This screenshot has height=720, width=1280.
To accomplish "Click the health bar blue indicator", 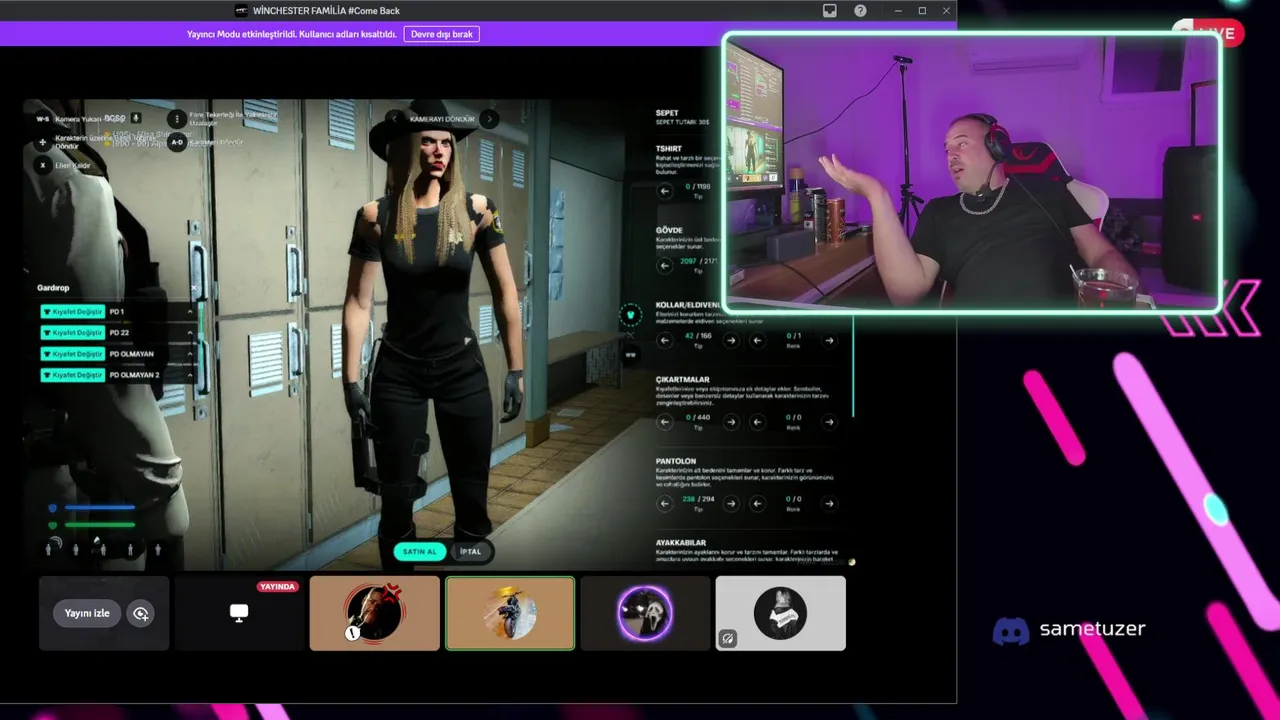I will [99, 508].
